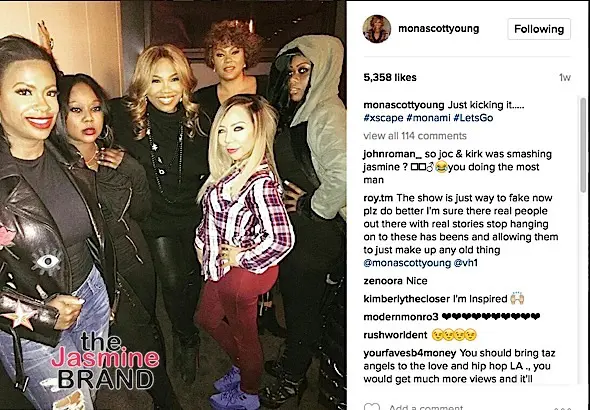Expand view all 114 comments
The width and height of the screenshot is (590, 410).
(415, 136)
